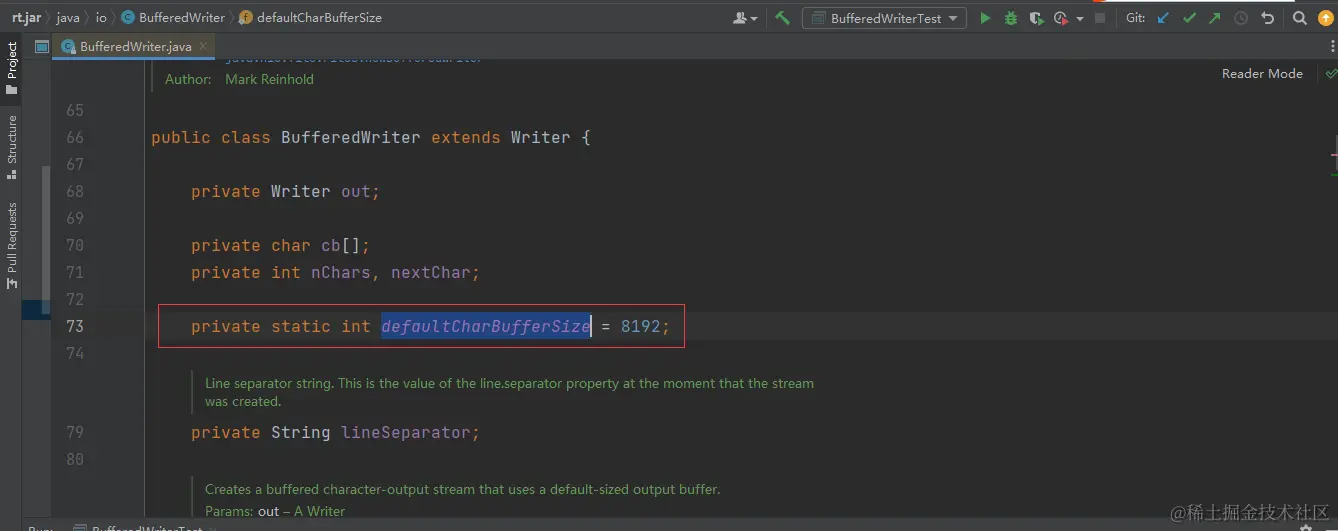The height and width of the screenshot is (531, 1338).
Task: Click the Writer superclass after extends
Action: click(540, 137)
